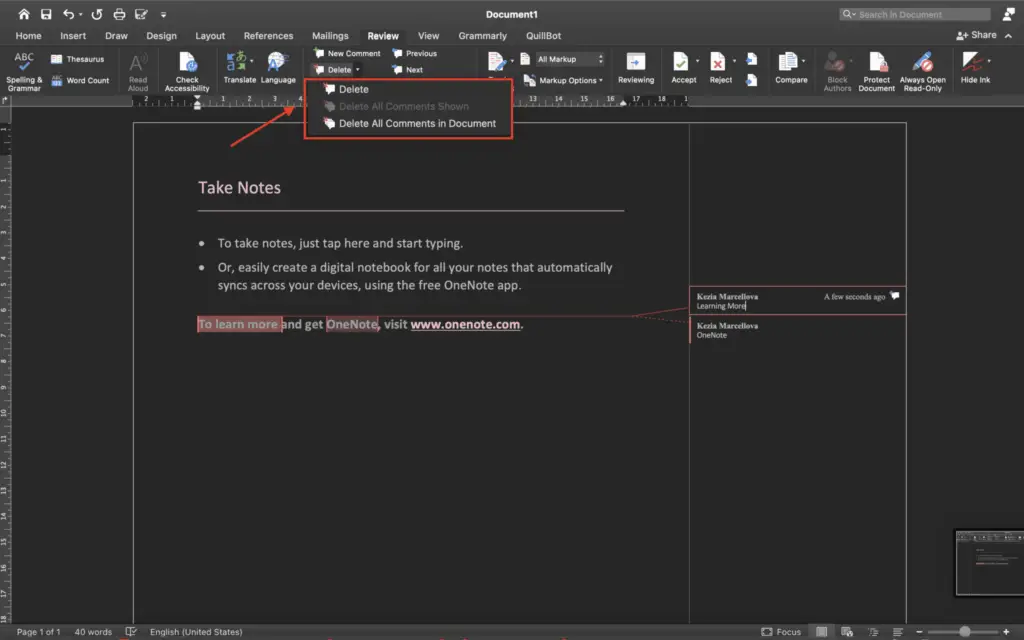Viewport: 1024px width, 640px height.
Task: Reject the current tracked change
Action: click(x=720, y=68)
